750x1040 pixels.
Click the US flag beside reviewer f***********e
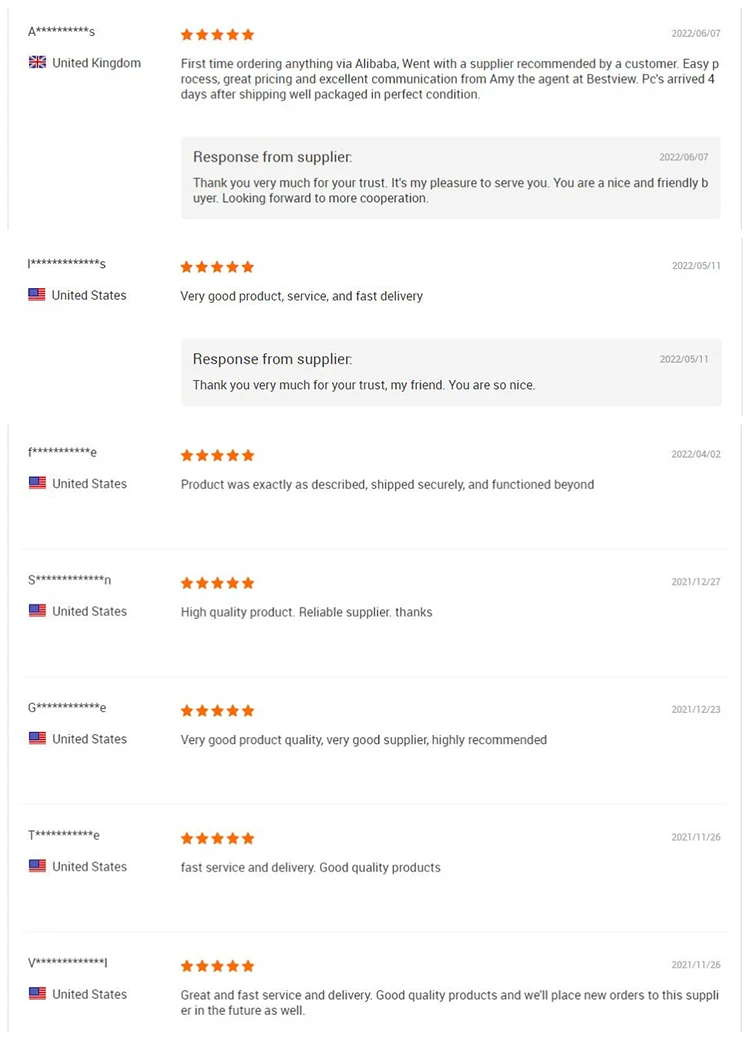coord(38,483)
